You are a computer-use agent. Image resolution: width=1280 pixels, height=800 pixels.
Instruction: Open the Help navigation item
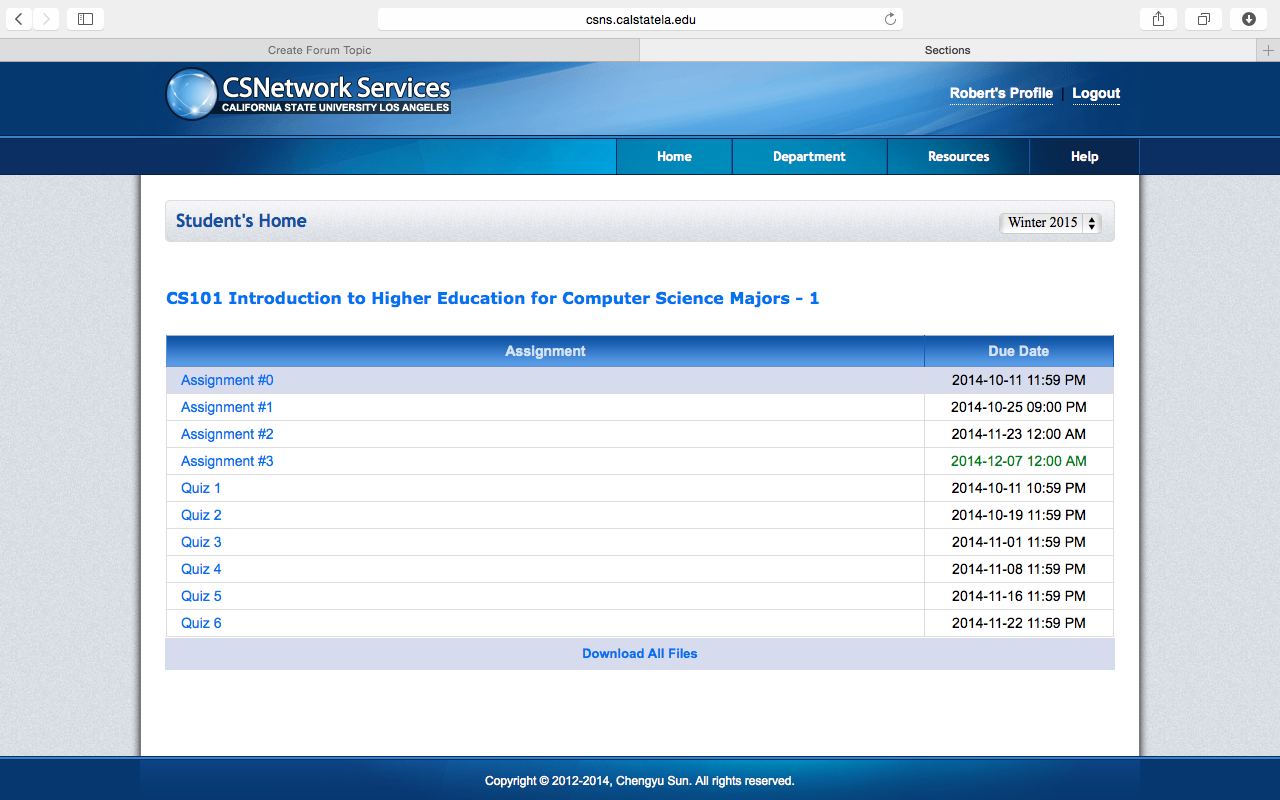[x=1084, y=157]
